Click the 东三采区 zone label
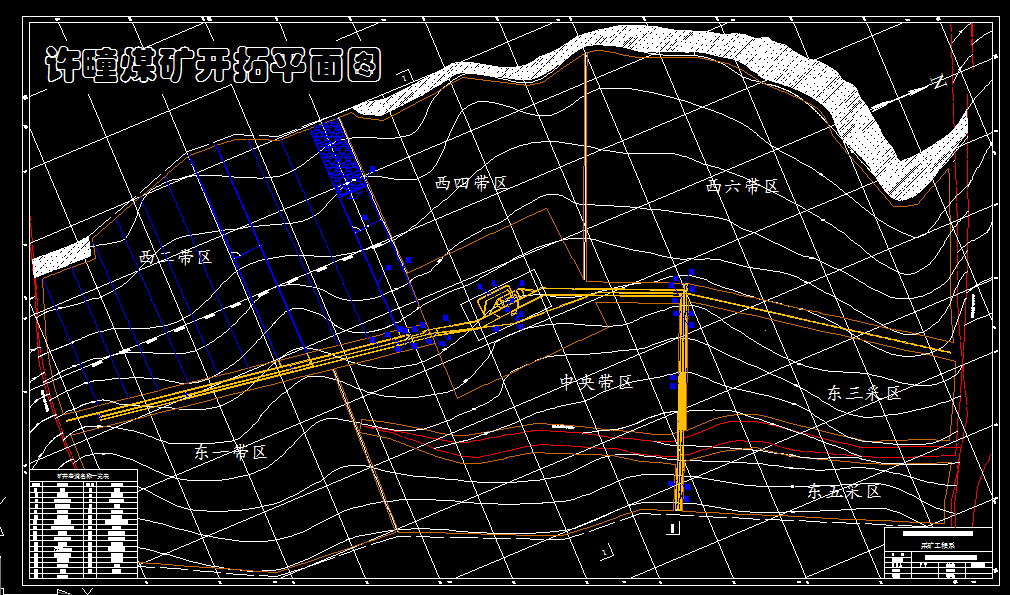The image size is (1010, 595). (864, 393)
